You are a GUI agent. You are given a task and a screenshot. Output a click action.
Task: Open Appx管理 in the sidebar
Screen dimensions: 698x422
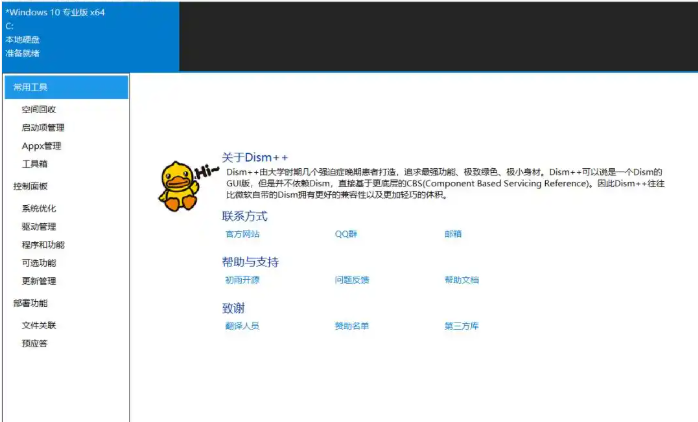point(41,146)
